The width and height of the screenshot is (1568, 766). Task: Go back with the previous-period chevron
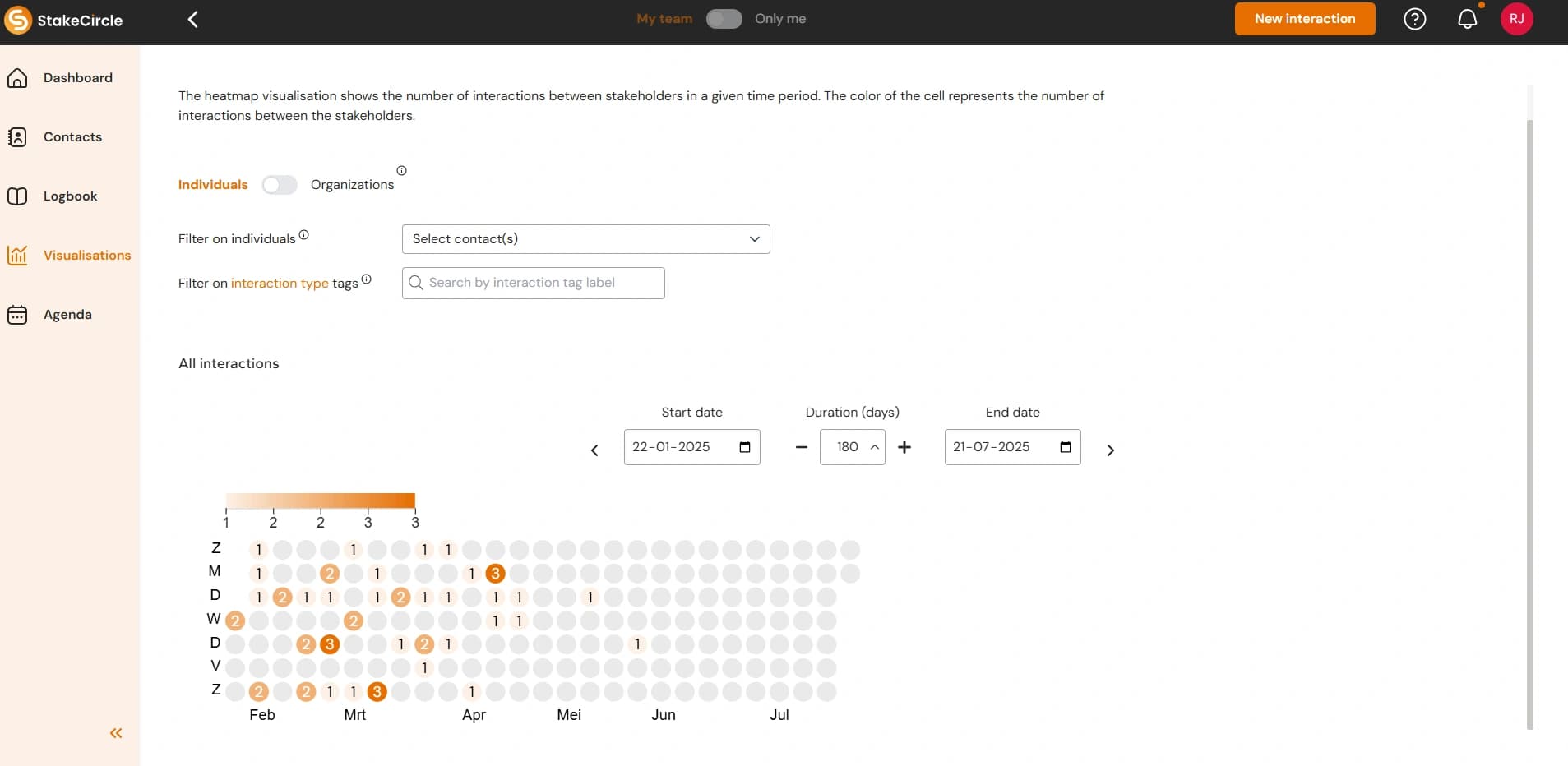tap(594, 450)
